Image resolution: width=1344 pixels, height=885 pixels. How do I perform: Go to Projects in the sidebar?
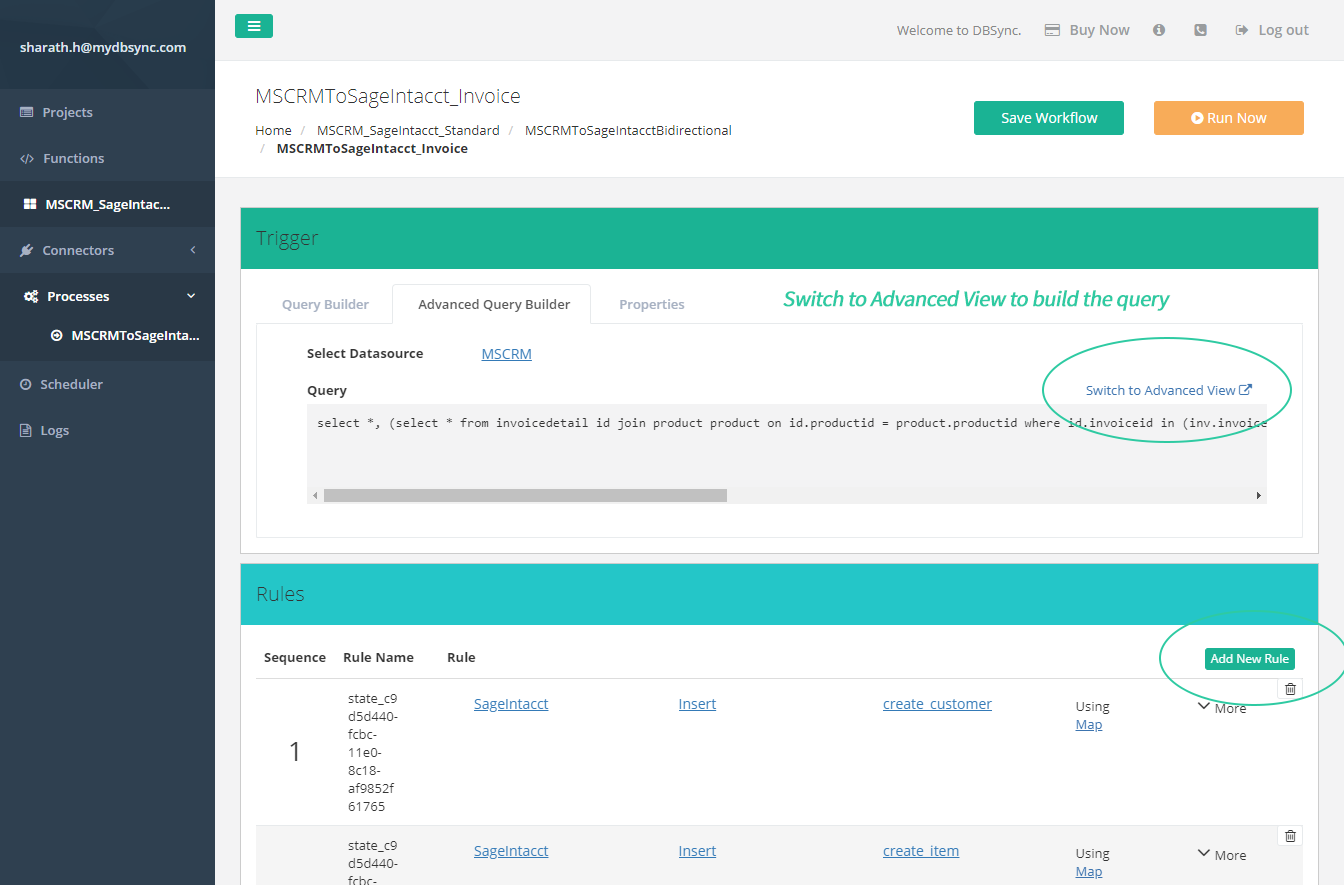(67, 112)
